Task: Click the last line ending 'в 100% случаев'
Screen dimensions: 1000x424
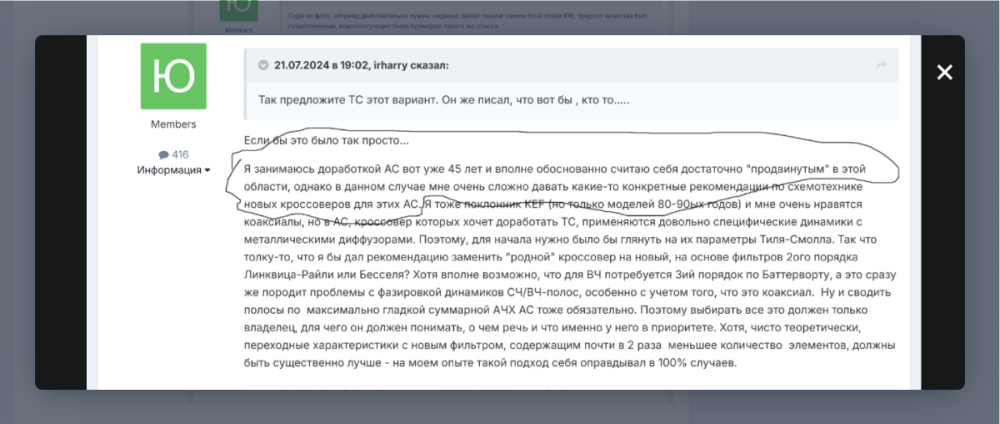Action: pos(490,363)
